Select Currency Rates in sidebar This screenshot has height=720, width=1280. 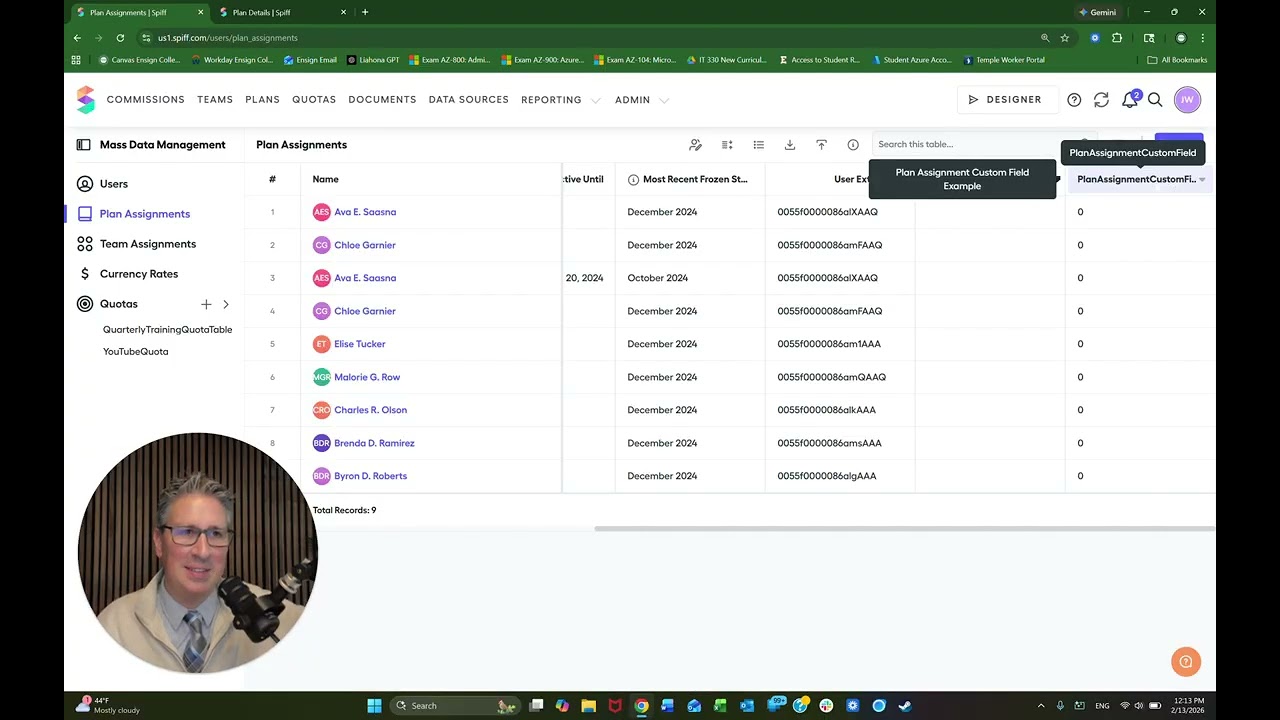(139, 274)
